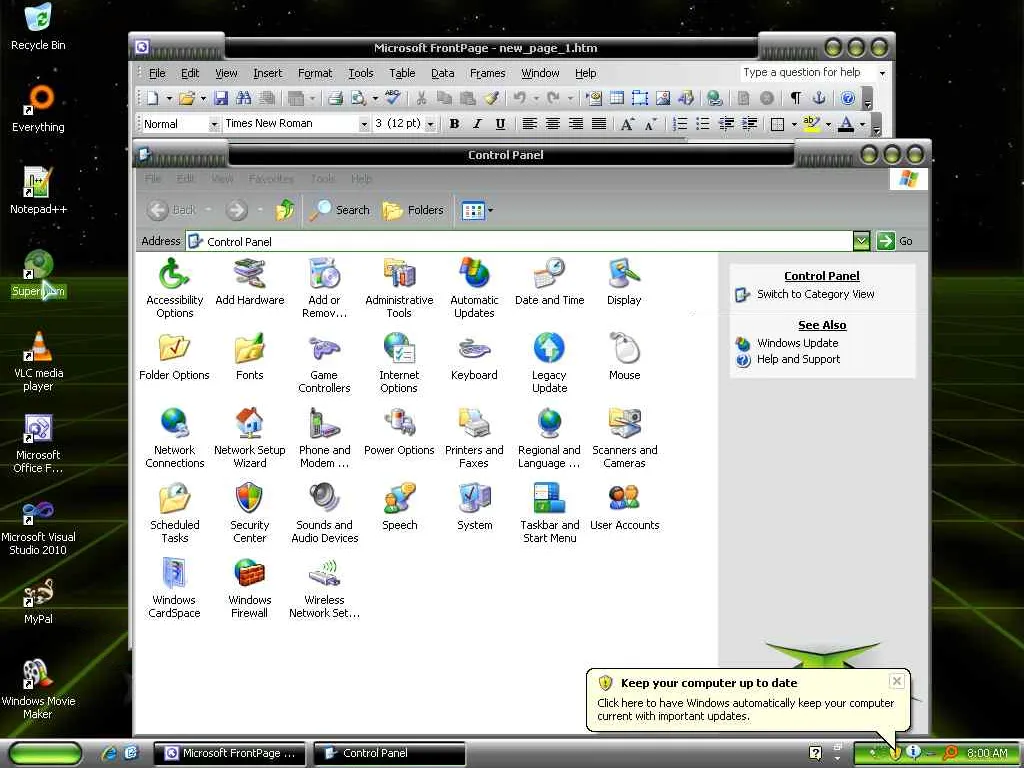Toggle Align Right in FrontPage
Image resolution: width=1024 pixels, height=768 pixels.
(575, 123)
